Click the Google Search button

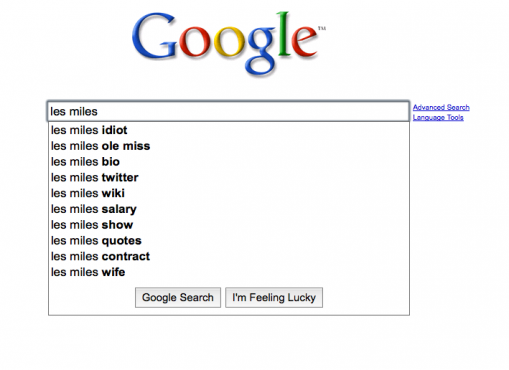tap(178, 297)
